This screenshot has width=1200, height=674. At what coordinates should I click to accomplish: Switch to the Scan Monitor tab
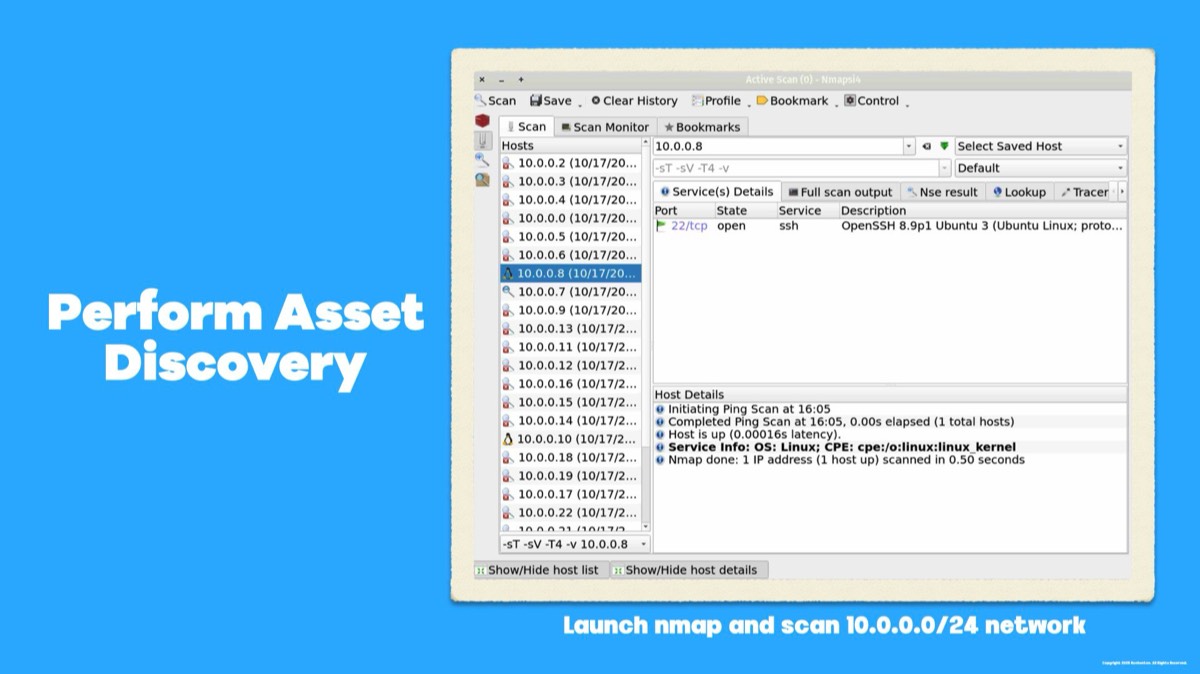click(x=605, y=127)
